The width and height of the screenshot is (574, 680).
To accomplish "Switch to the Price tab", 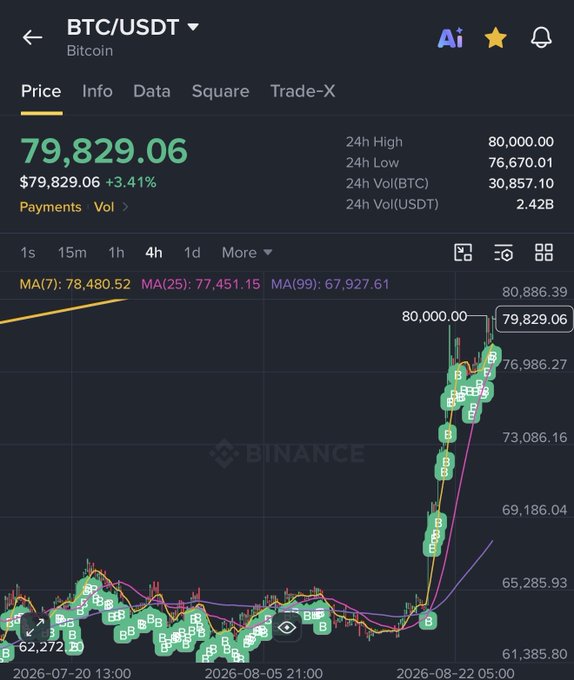I will (x=41, y=91).
